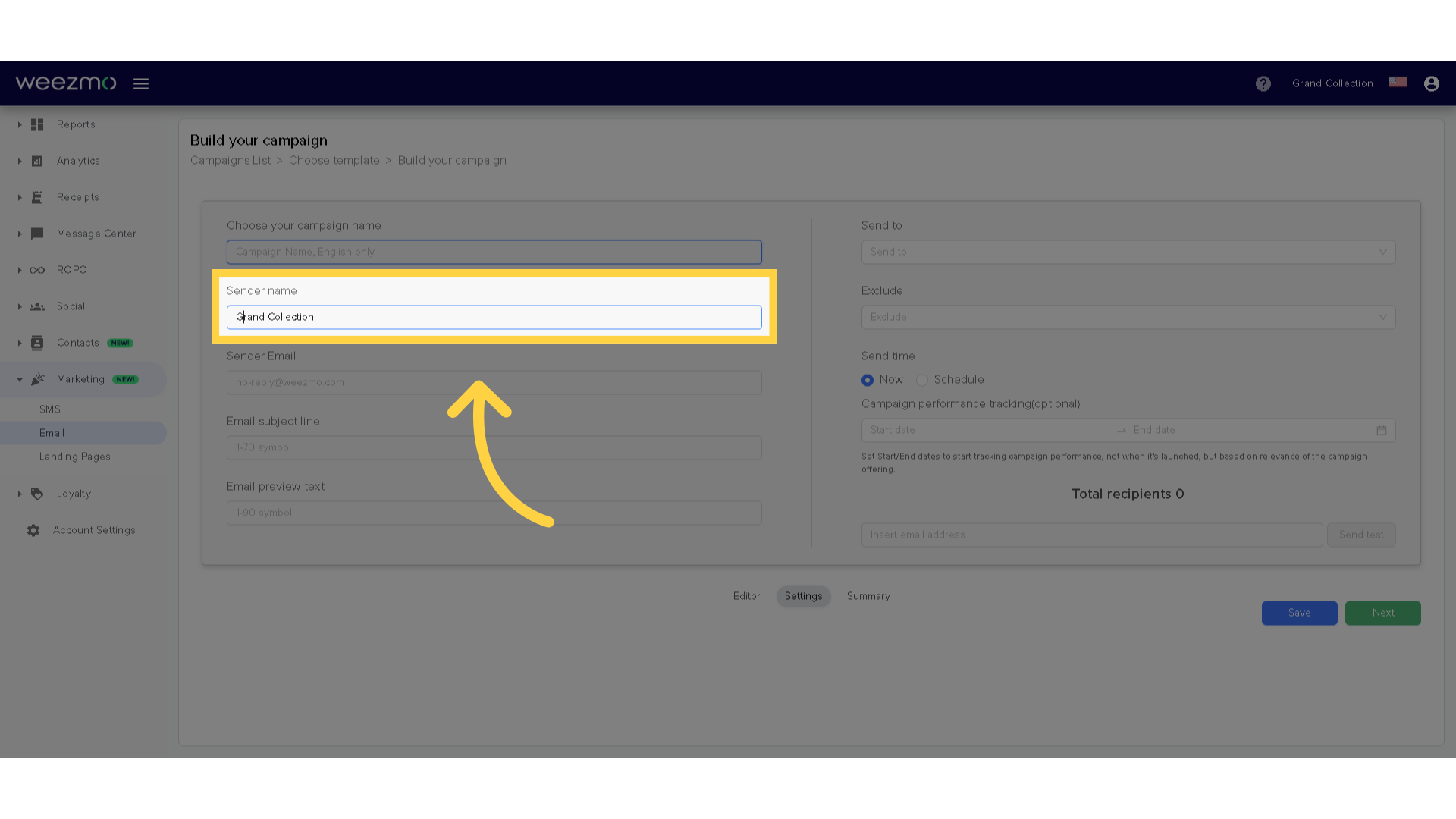Image resolution: width=1456 pixels, height=819 pixels.
Task: Open the calendar icon in date range
Action: 1382,430
